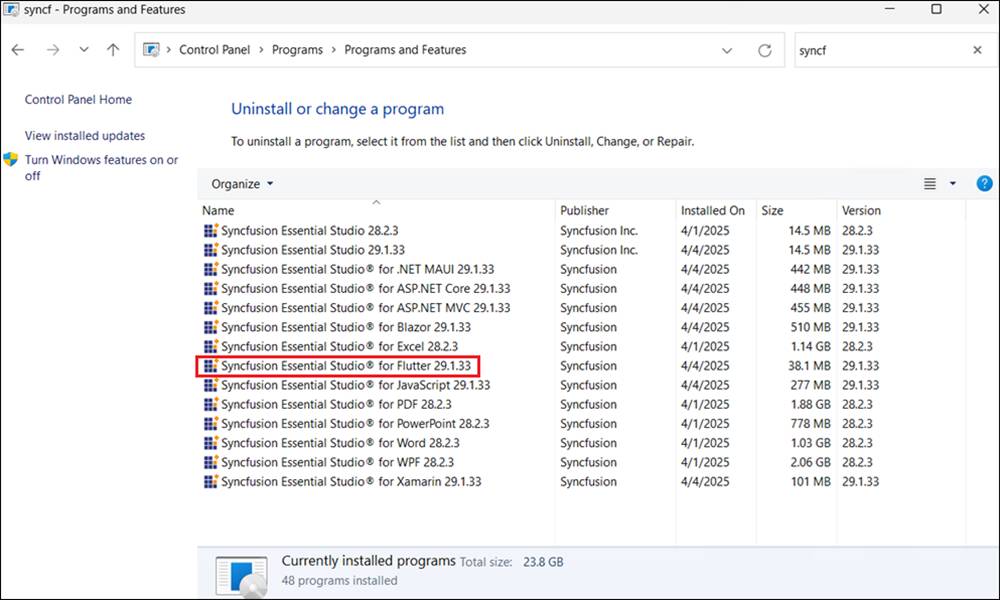Clear the syncf search text

[977, 50]
